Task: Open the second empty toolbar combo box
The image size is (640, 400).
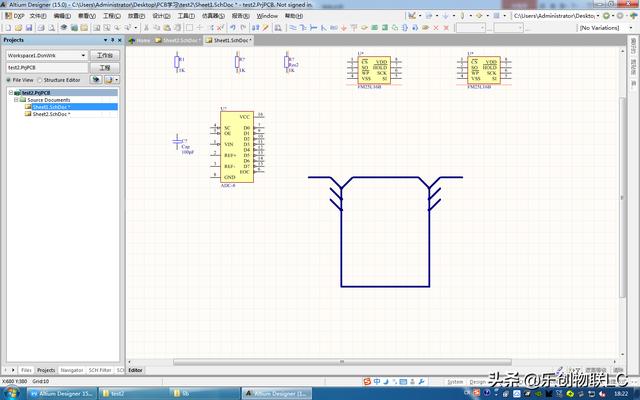Action: point(508,28)
